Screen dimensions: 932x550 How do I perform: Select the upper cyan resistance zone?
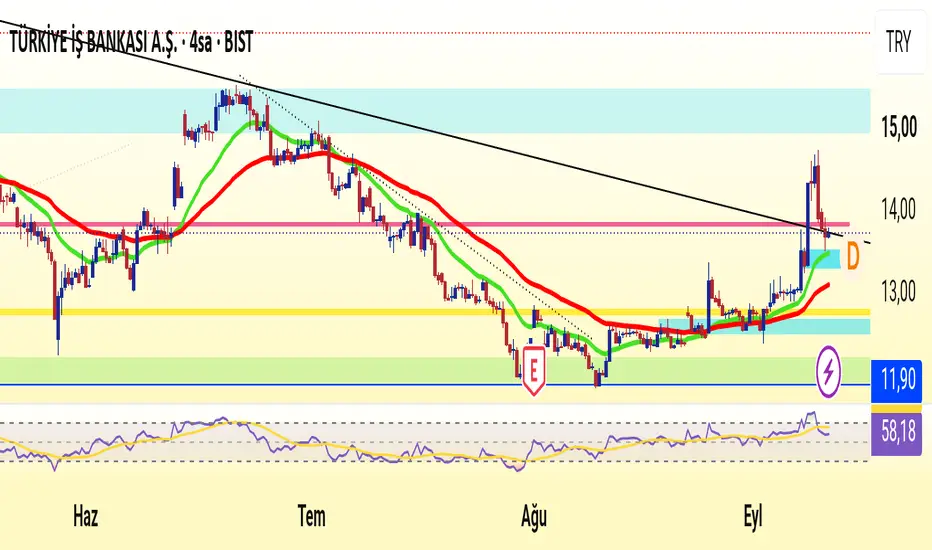434,111
